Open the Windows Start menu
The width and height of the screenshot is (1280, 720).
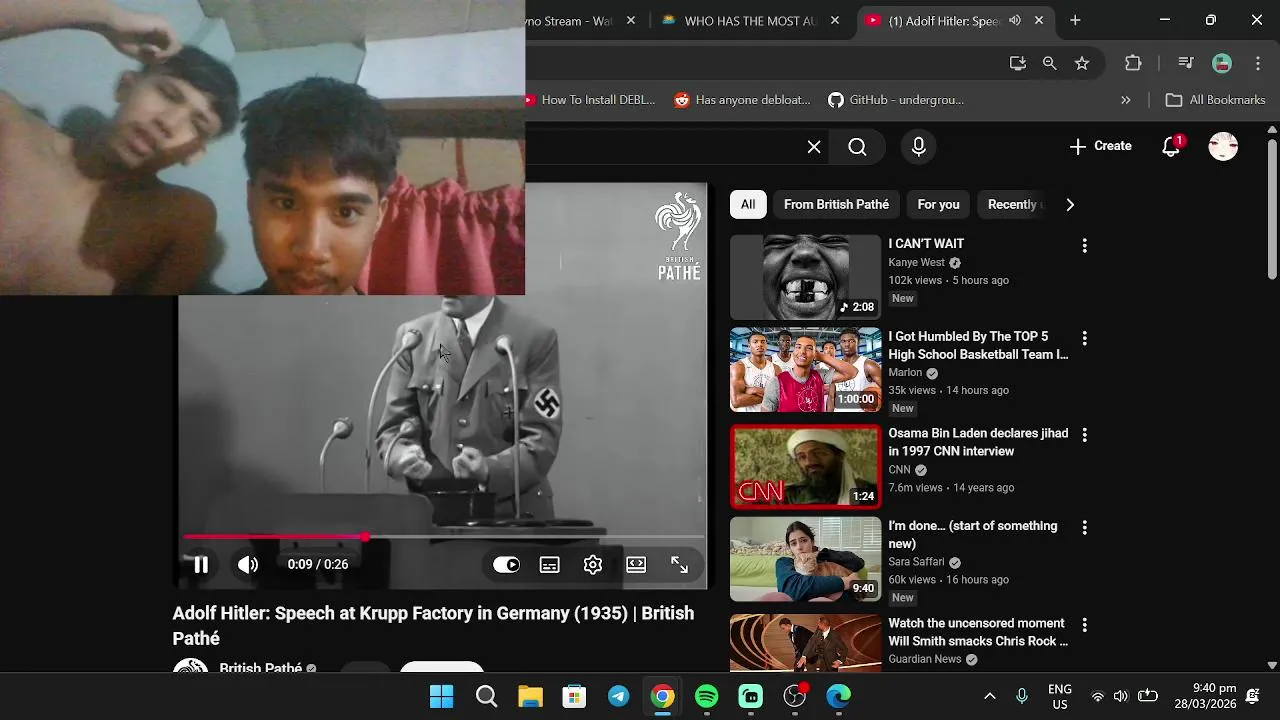[x=441, y=696]
